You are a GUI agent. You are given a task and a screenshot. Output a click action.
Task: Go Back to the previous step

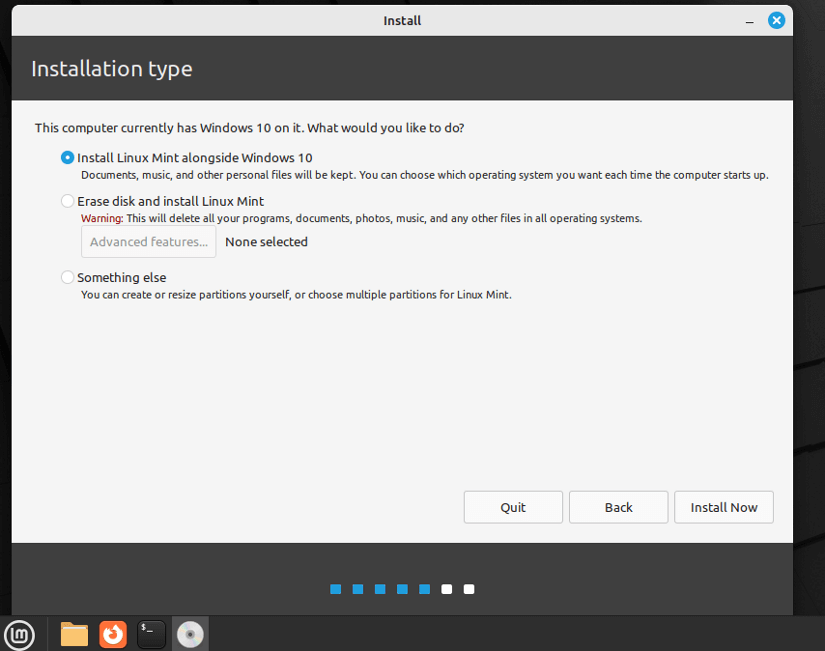click(x=618, y=507)
